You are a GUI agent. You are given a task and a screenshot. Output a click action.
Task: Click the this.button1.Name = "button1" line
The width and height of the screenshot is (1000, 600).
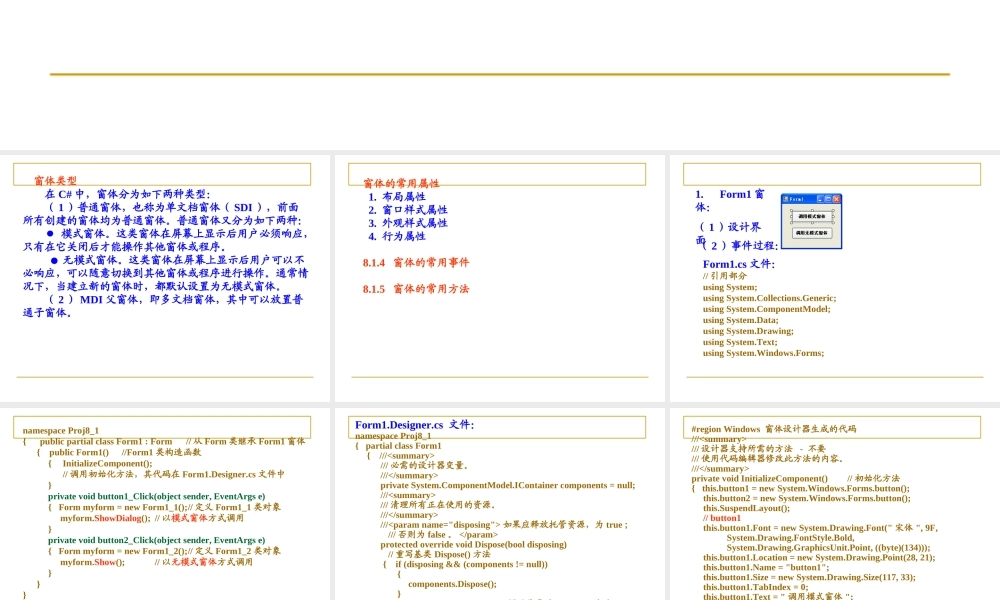[766, 567]
